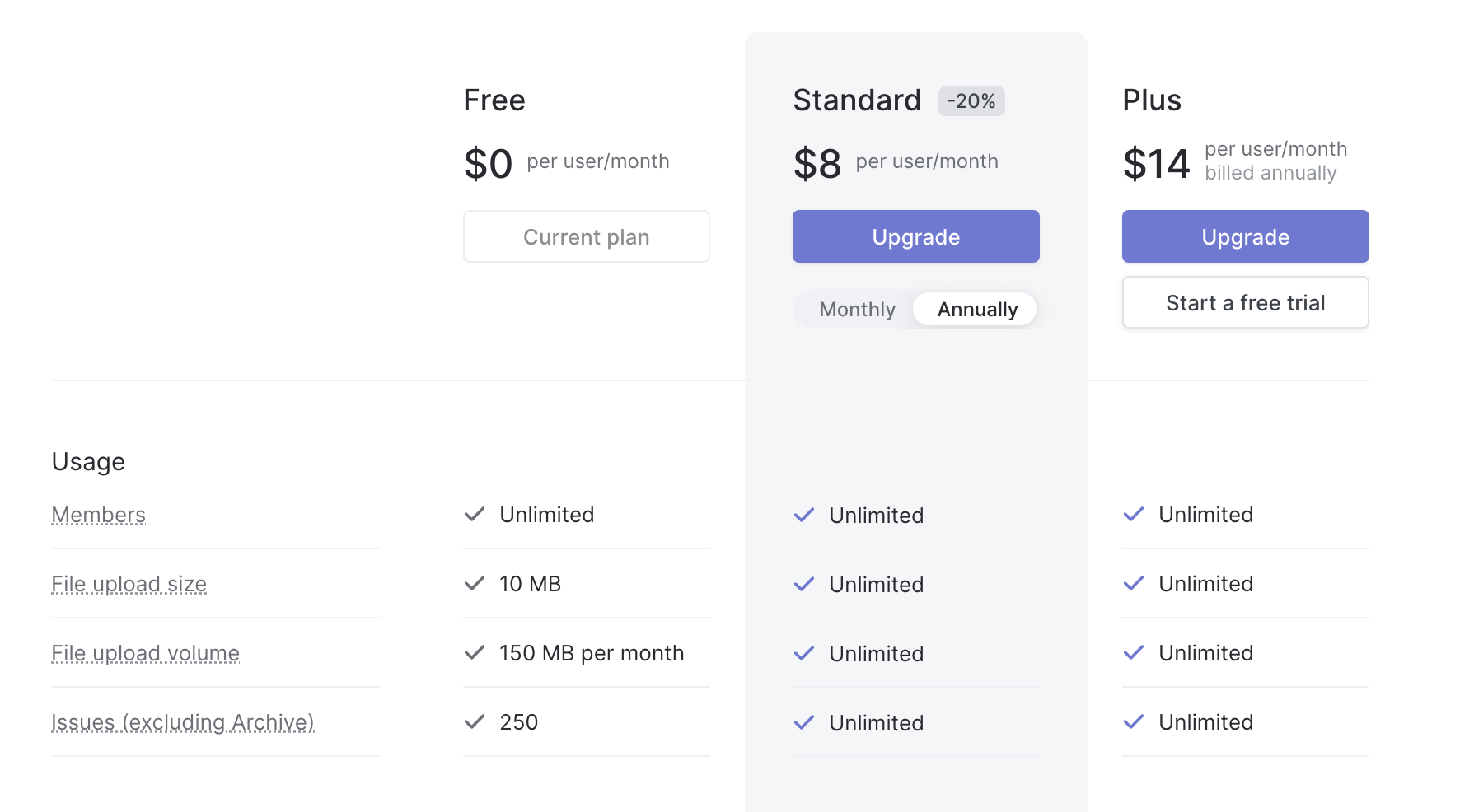
Task: Click the Plus plan Members checkmark icon
Action: 1134,515
